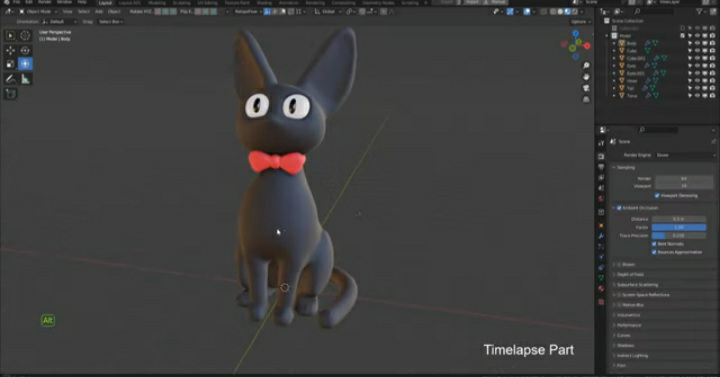
Task: Collapse the Model collection in outliner
Action: (x=607, y=36)
